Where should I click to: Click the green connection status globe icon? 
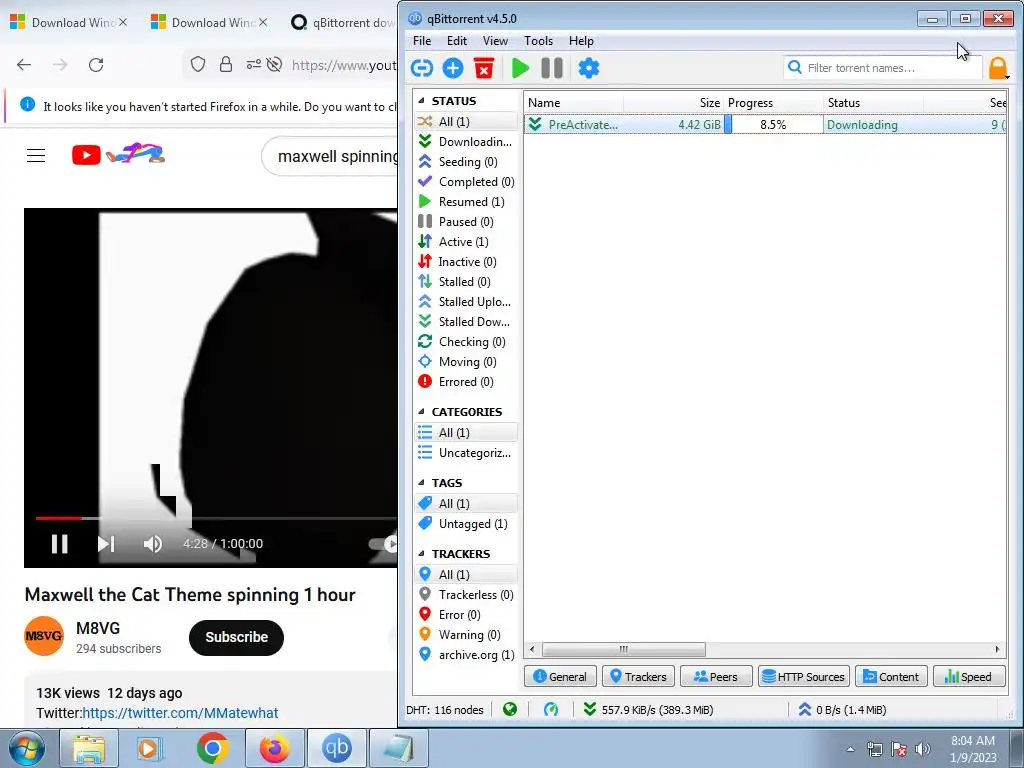click(x=510, y=709)
